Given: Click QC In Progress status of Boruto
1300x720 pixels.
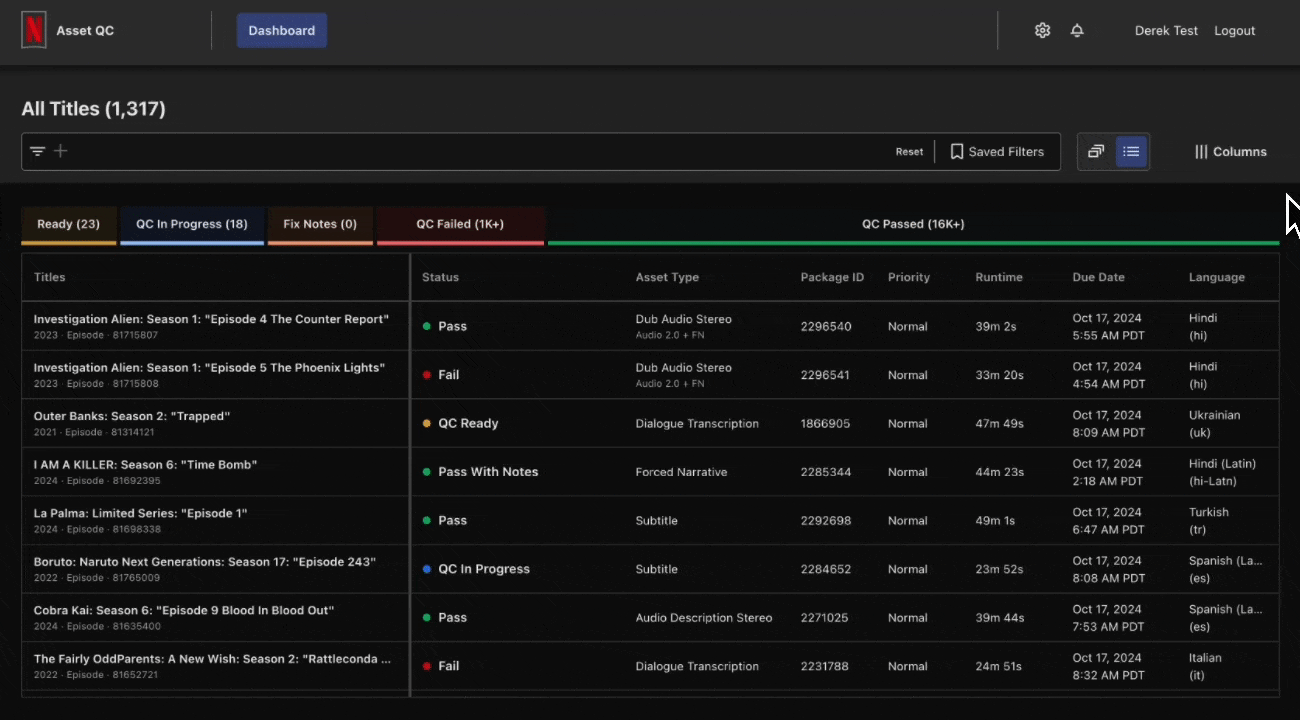Looking at the screenshot, I should pyautogui.click(x=476, y=569).
